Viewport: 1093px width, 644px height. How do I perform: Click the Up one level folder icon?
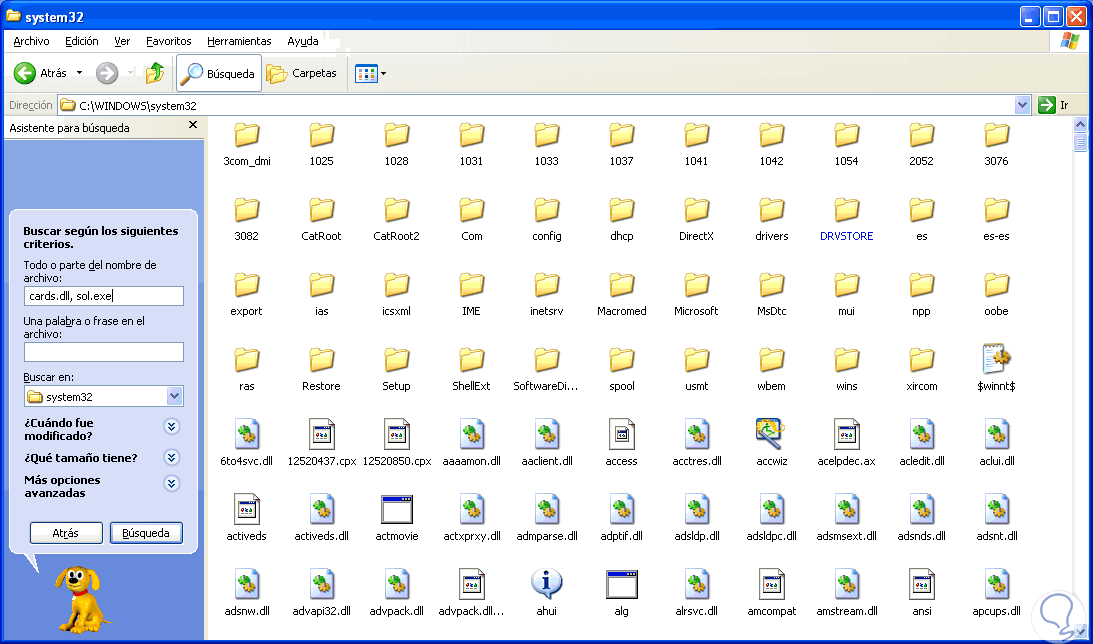click(x=155, y=73)
